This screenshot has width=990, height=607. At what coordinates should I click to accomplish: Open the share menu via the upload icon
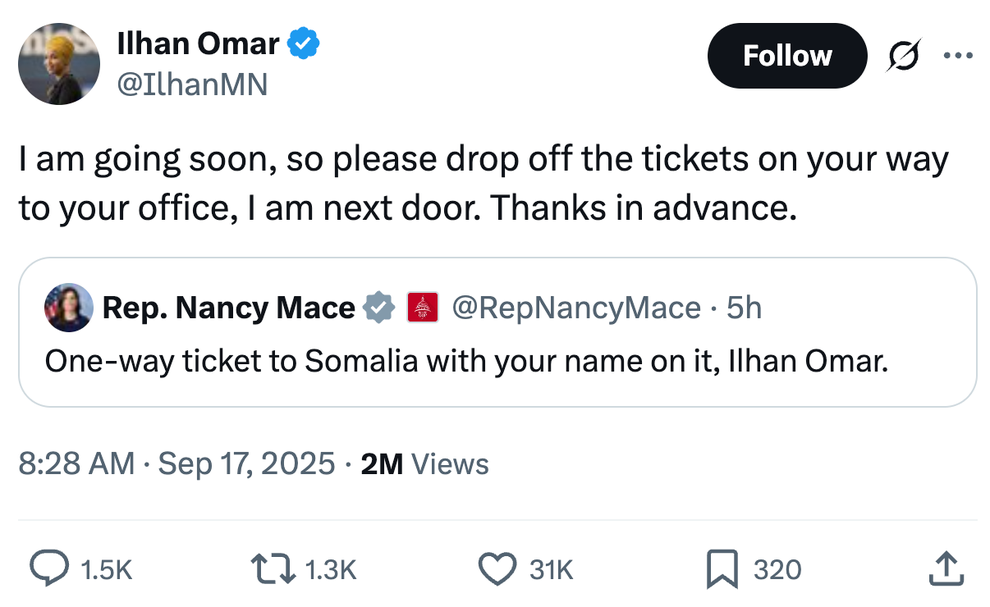[x=946, y=568]
